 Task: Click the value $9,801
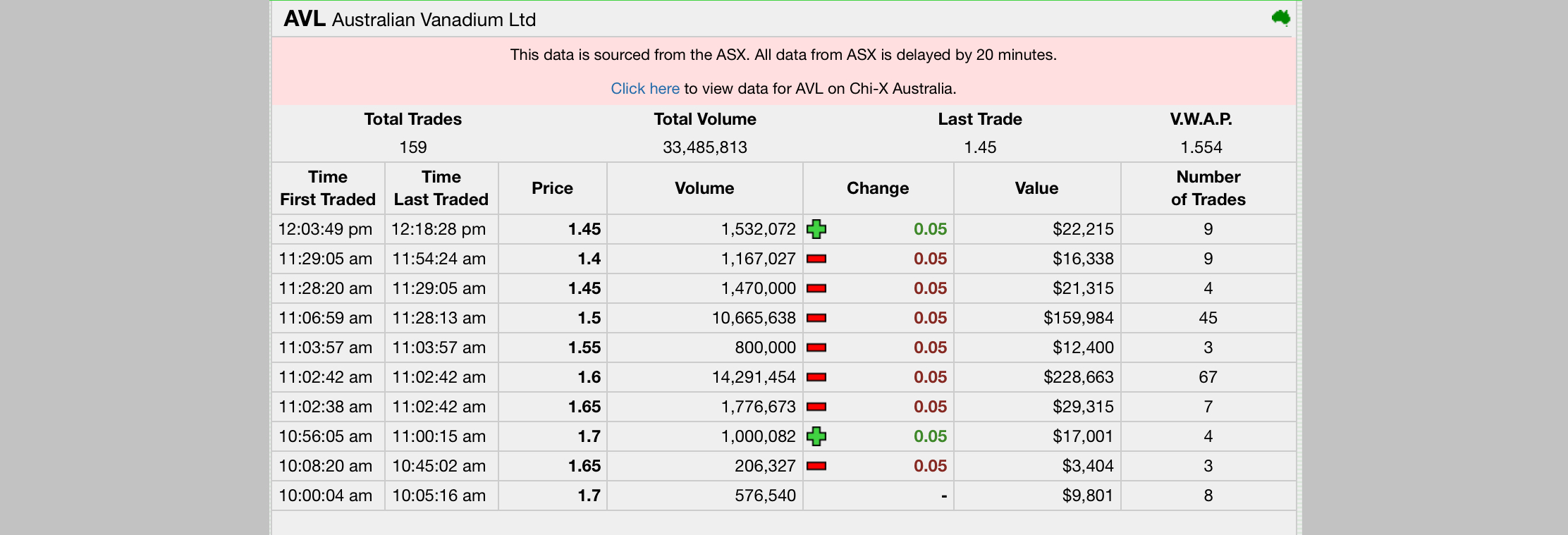pyautogui.click(x=1088, y=496)
